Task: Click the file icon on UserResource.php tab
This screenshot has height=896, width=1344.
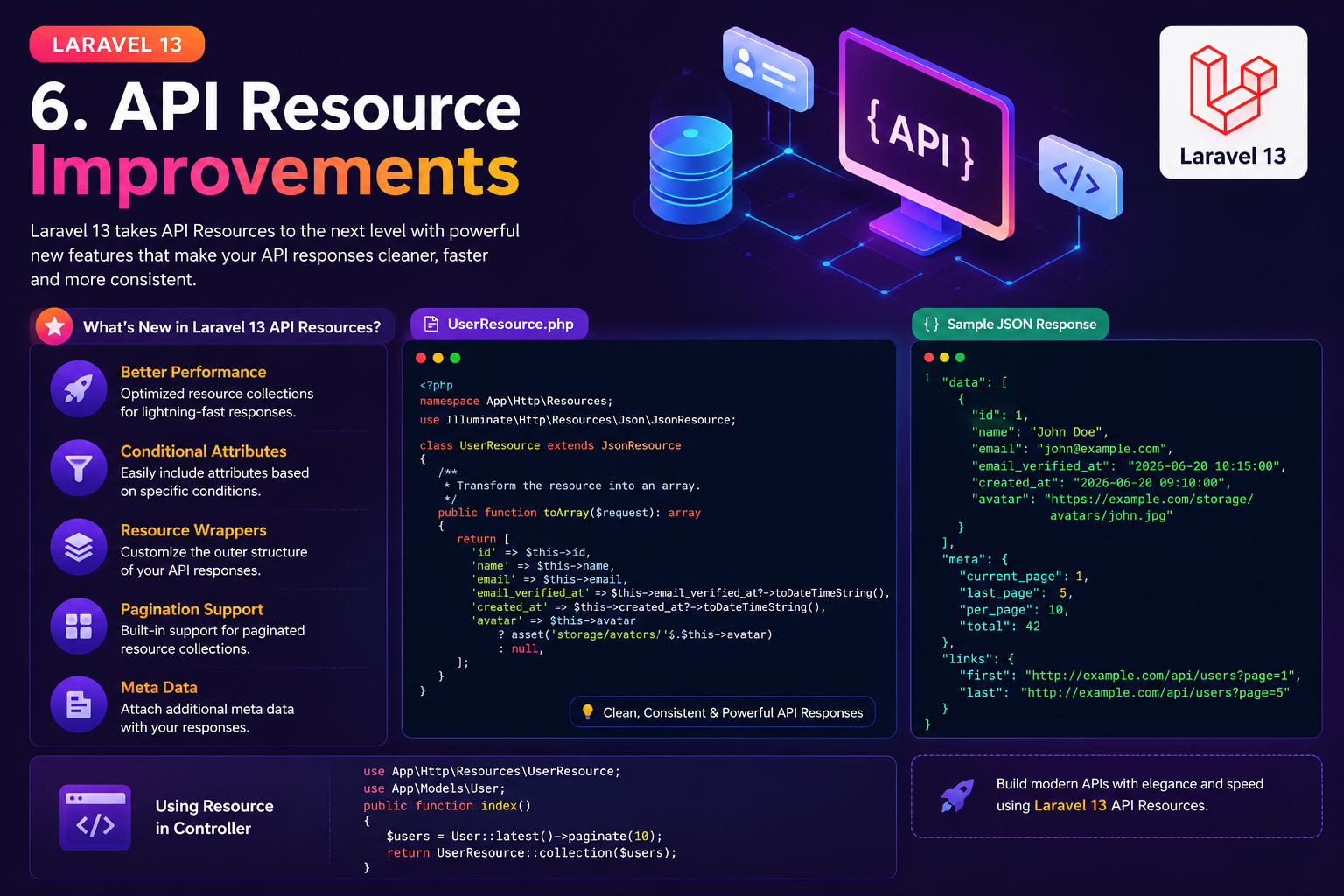Action: click(431, 325)
